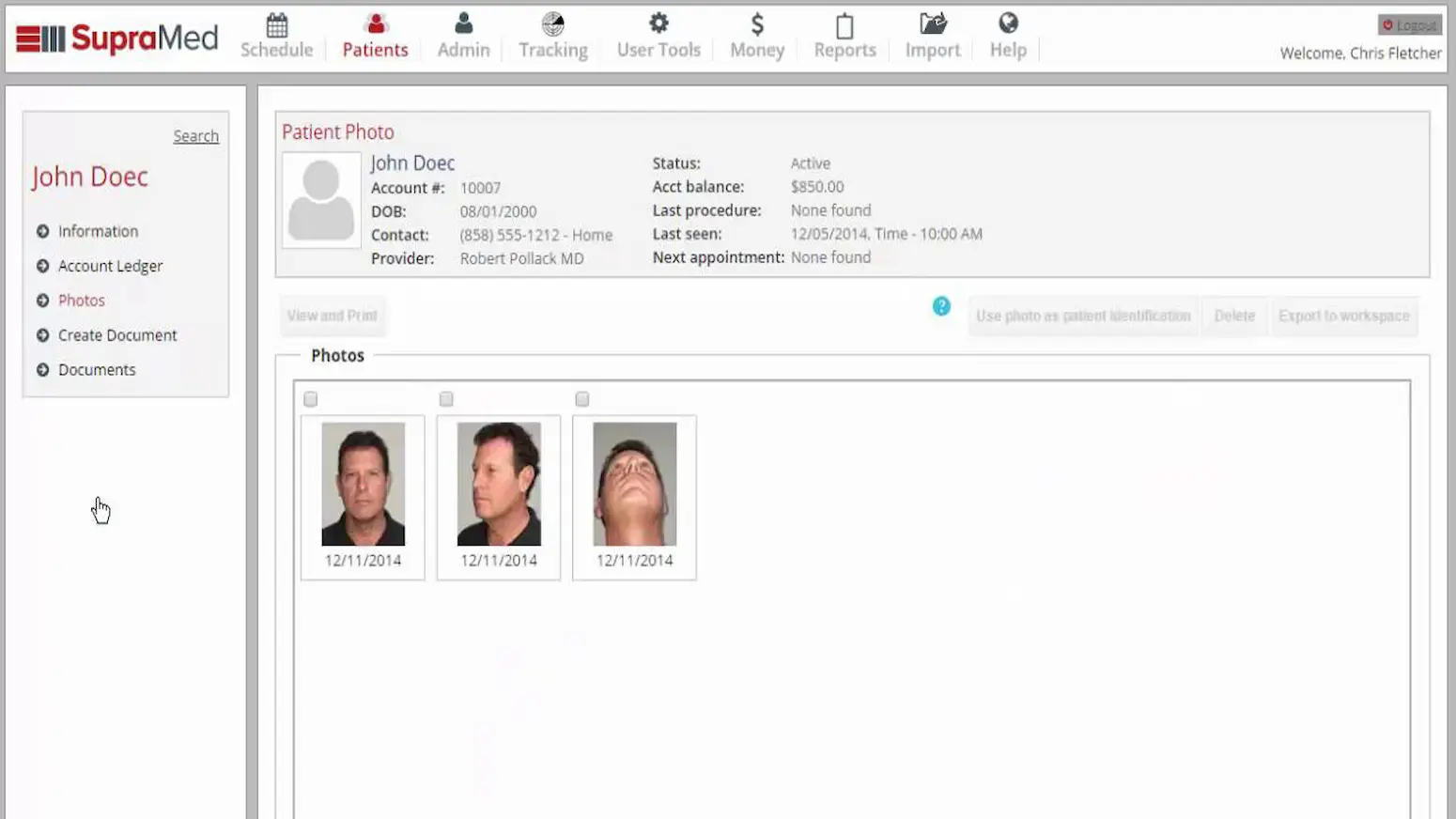Check the box above the second photo
Screen dimensions: 1456x819
click(446, 398)
